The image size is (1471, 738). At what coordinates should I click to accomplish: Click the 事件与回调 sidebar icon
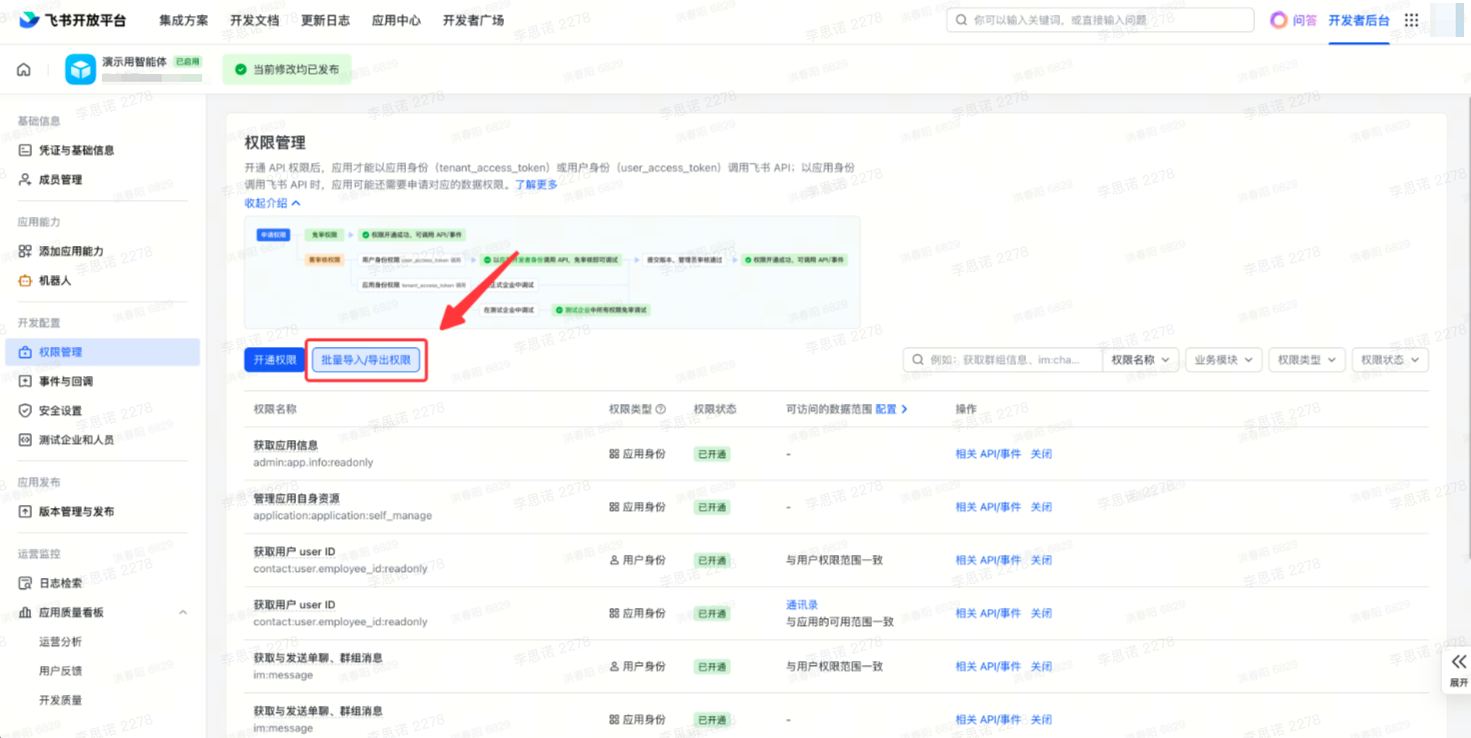pos(25,381)
